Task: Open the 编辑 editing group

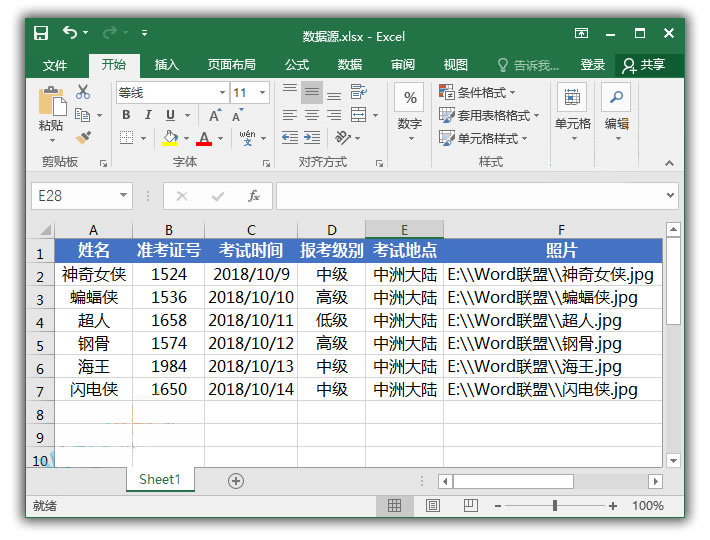Action: pos(617,113)
